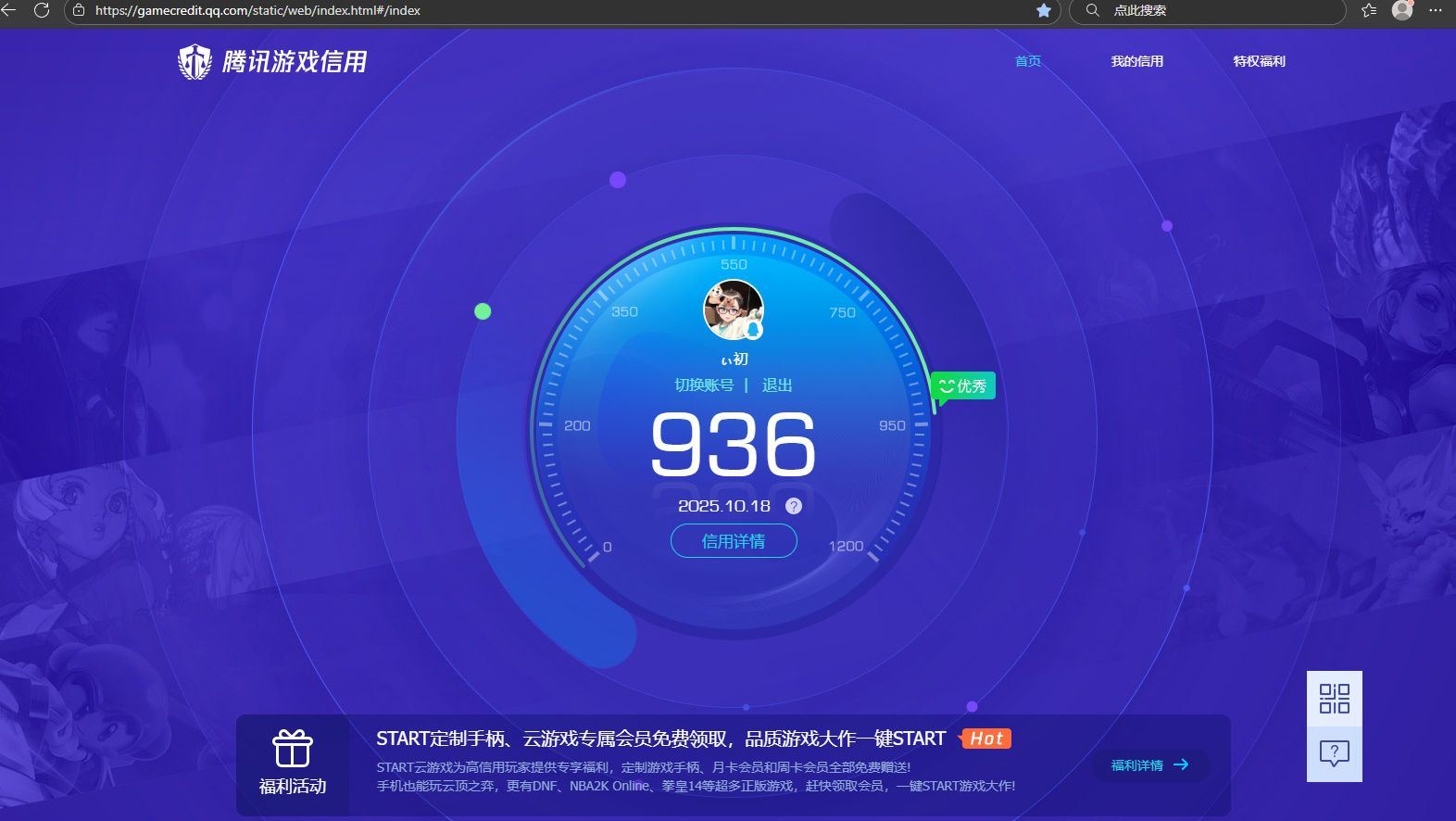
Task: Click 退出 to log out
Action: click(777, 385)
